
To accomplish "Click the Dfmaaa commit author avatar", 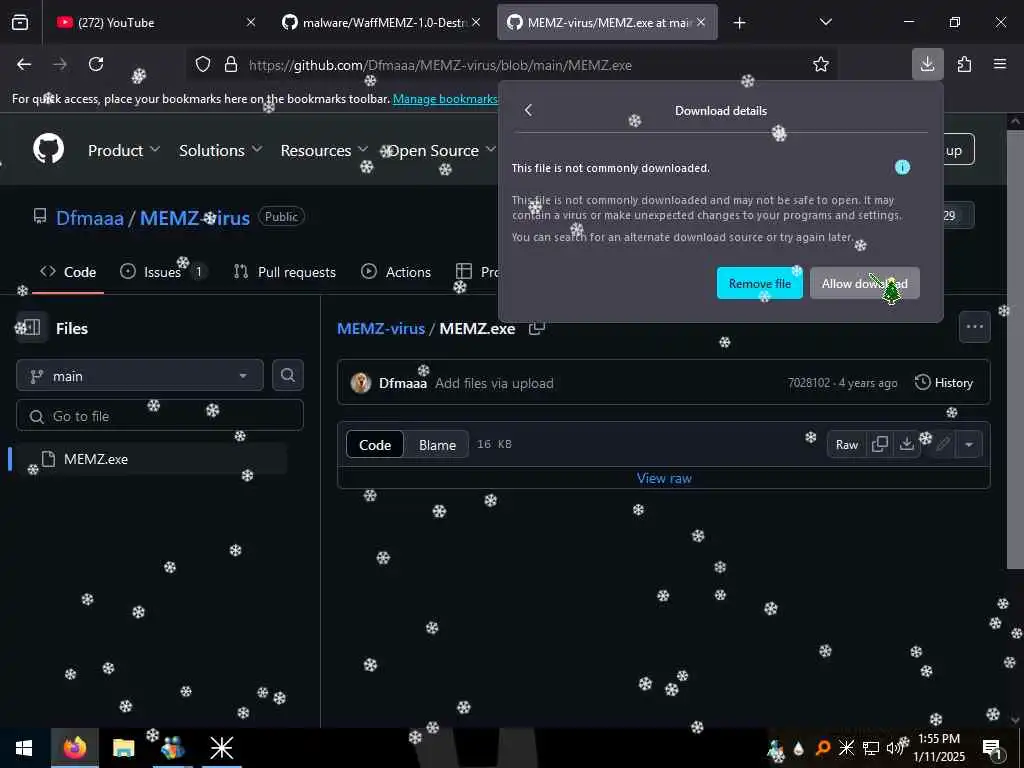I will click(x=360, y=383).
